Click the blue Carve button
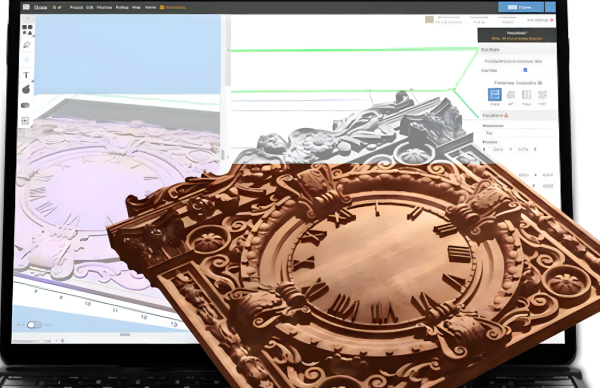 [x=521, y=7]
